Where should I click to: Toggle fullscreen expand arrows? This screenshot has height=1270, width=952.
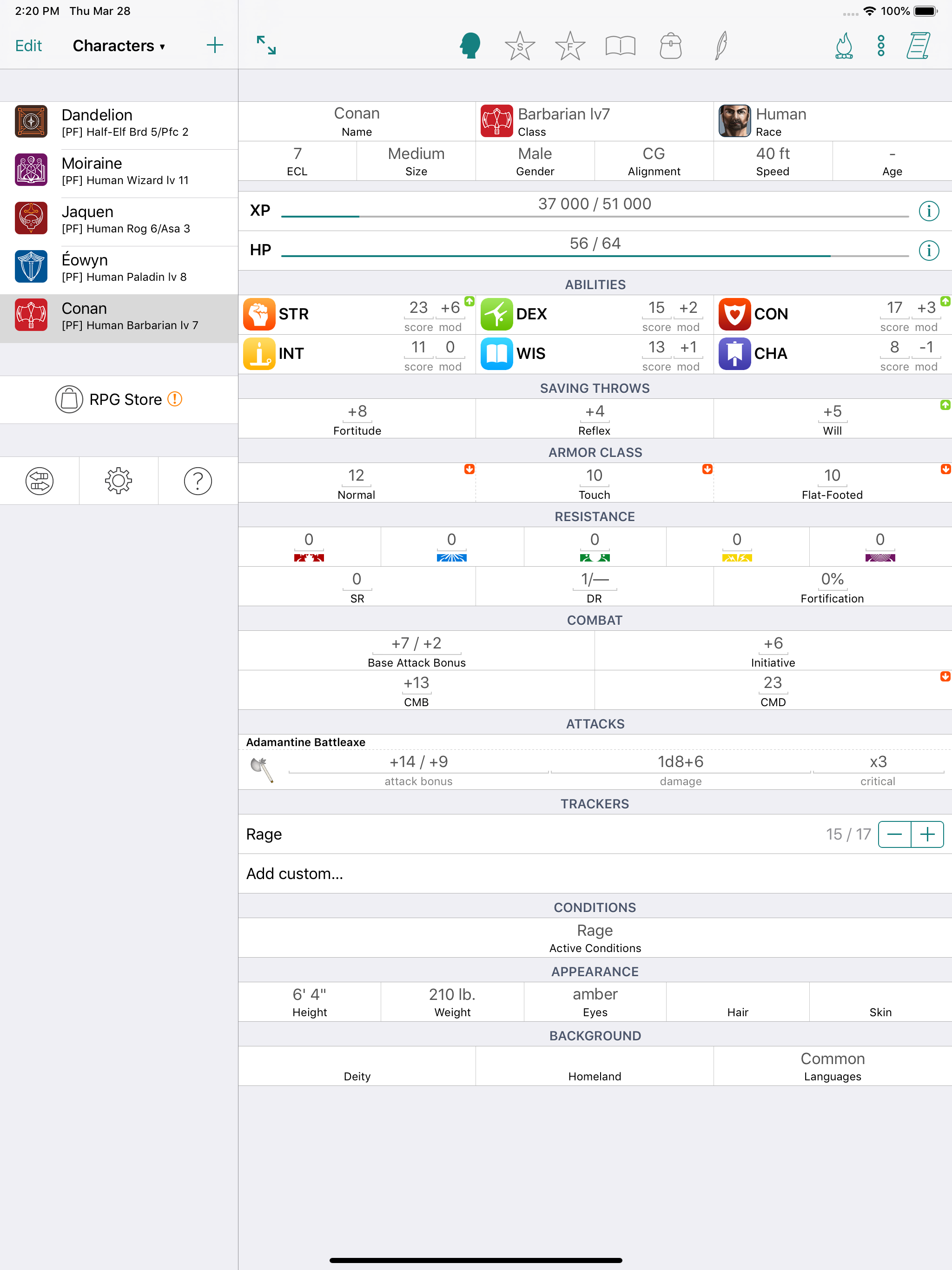pyautogui.click(x=266, y=46)
